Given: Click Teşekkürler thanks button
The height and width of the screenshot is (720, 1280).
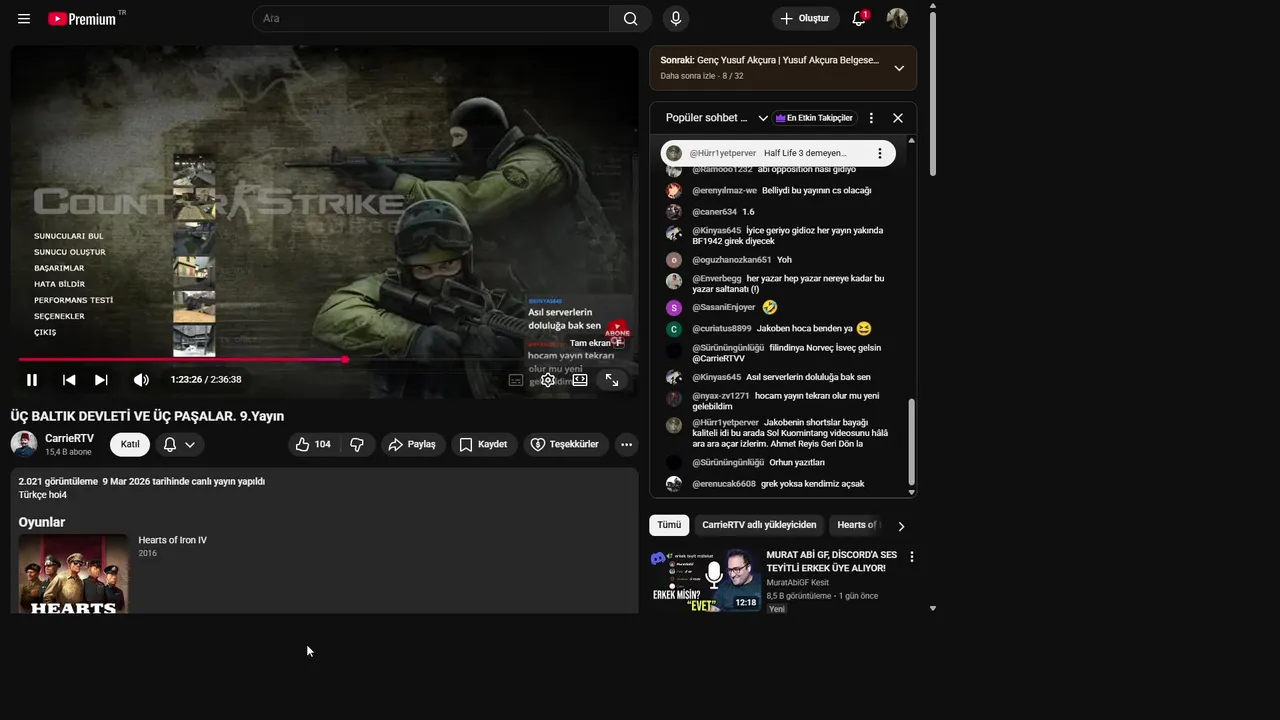Looking at the screenshot, I should [566, 444].
